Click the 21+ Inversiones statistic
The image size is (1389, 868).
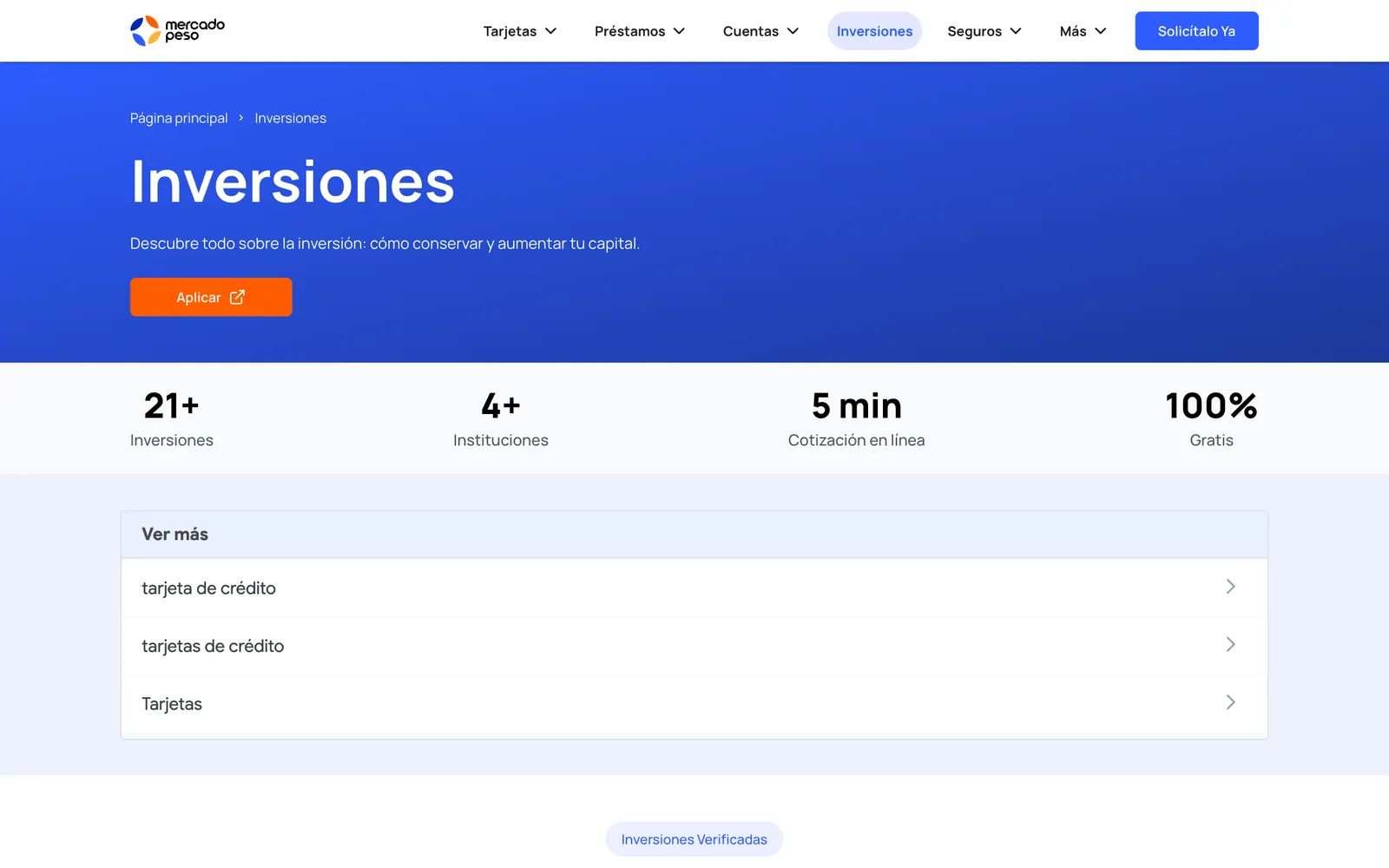click(x=172, y=419)
